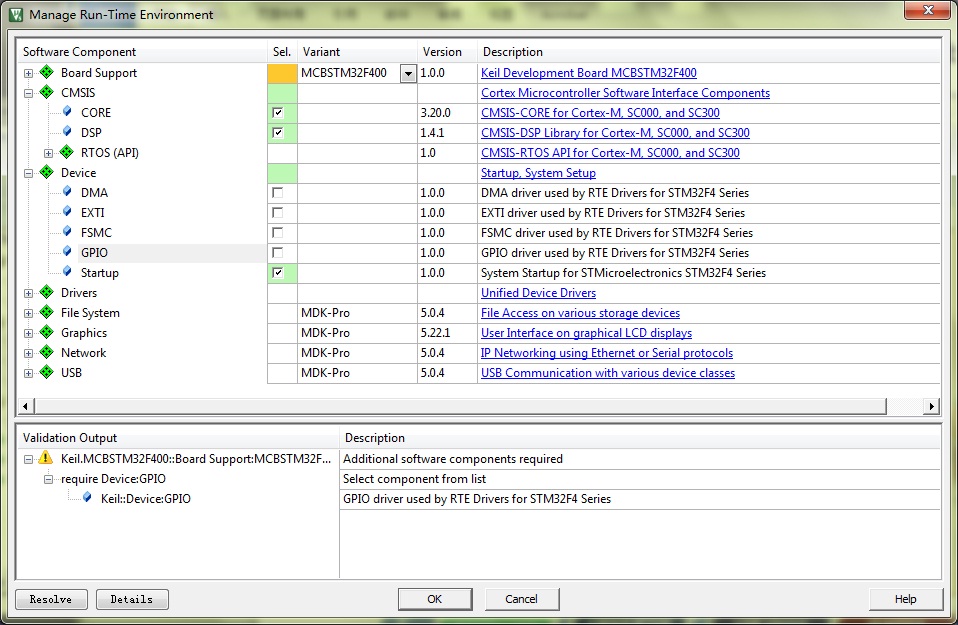Expand the RTOS (API) tree node
The height and width of the screenshot is (625, 958).
[48, 153]
